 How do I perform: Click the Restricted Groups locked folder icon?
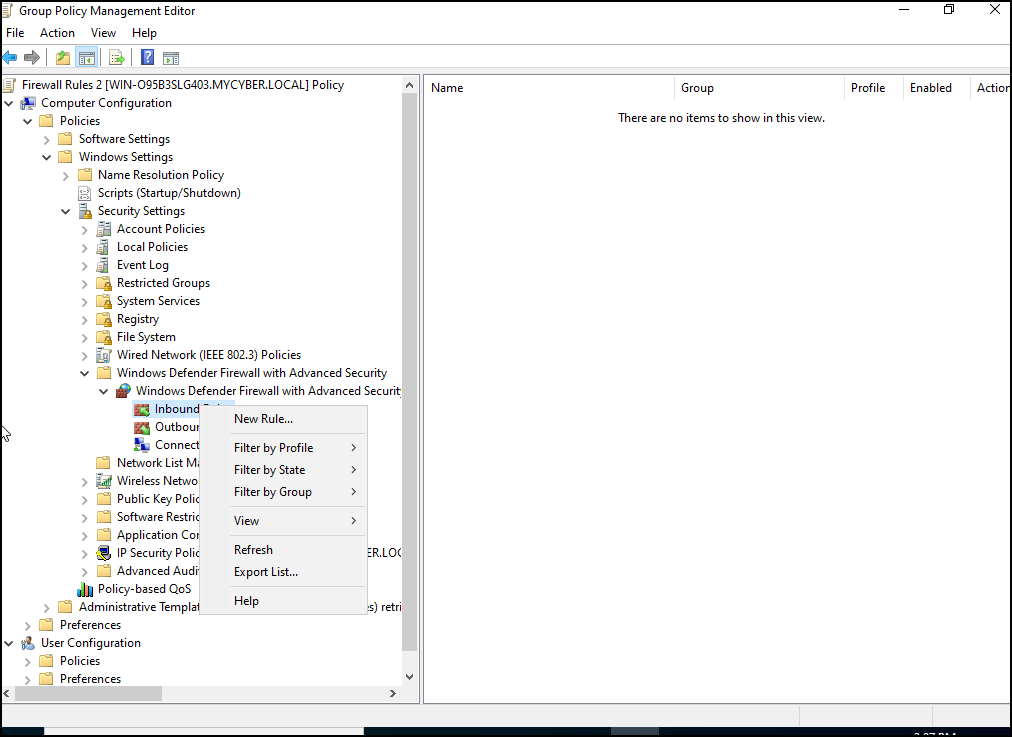[x=104, y=283]
